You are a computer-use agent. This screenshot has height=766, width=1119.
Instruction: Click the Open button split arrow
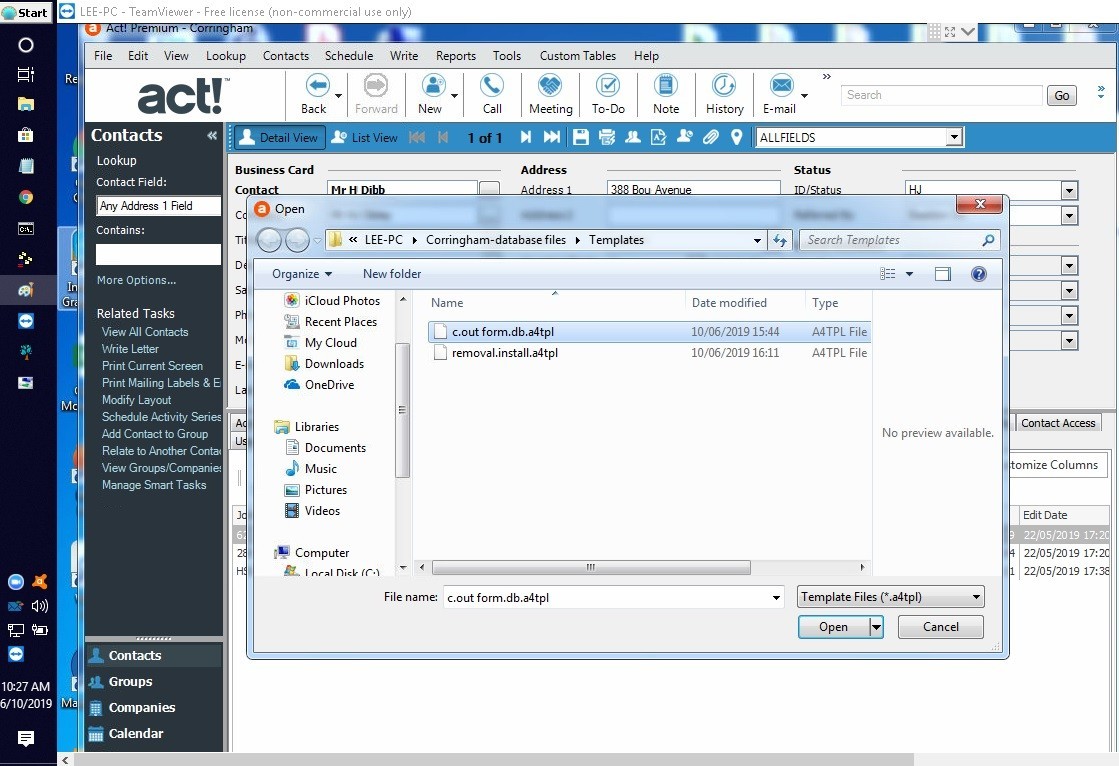click(876, 627)
